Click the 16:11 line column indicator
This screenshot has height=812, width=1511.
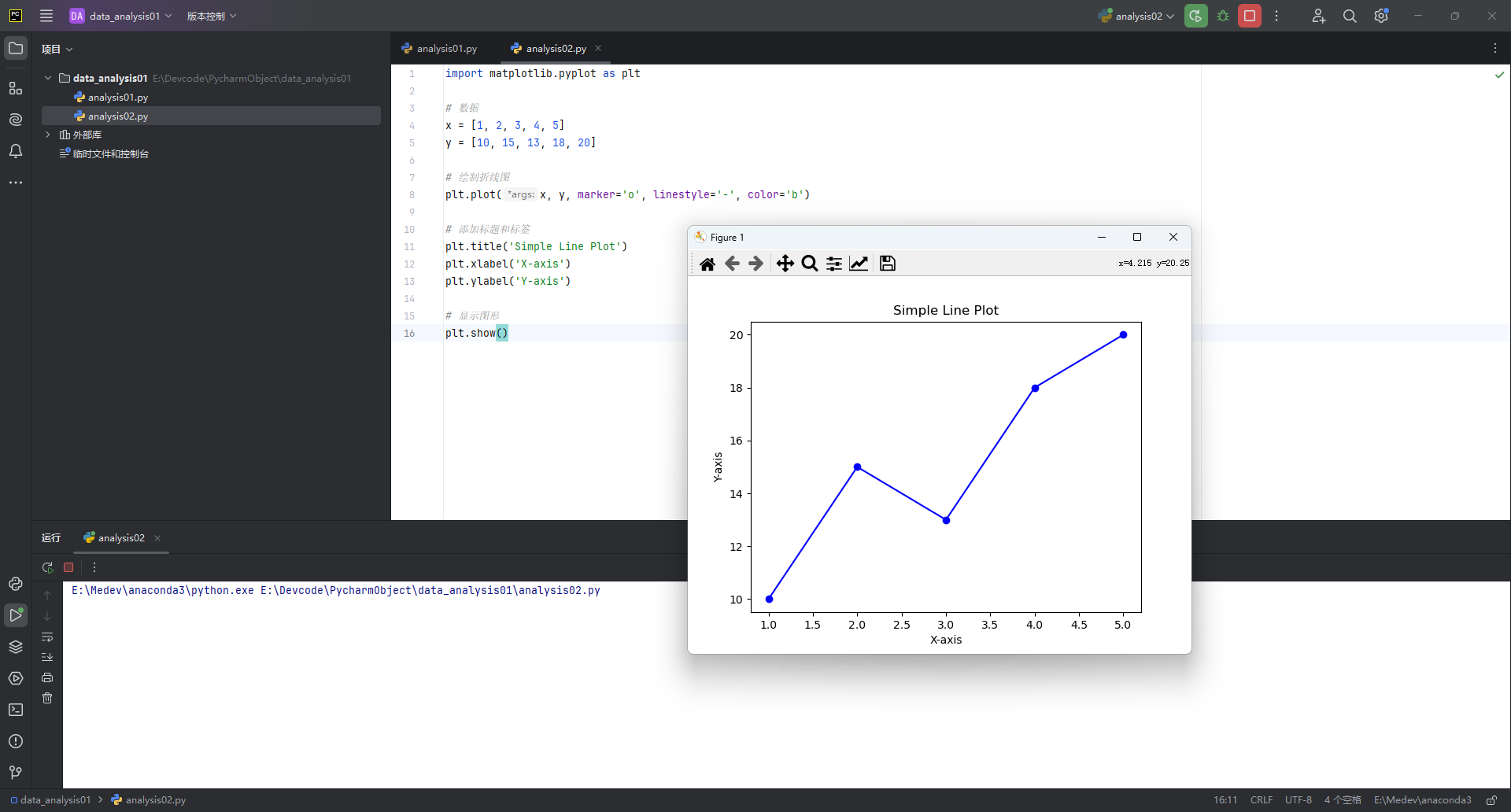1225,800
